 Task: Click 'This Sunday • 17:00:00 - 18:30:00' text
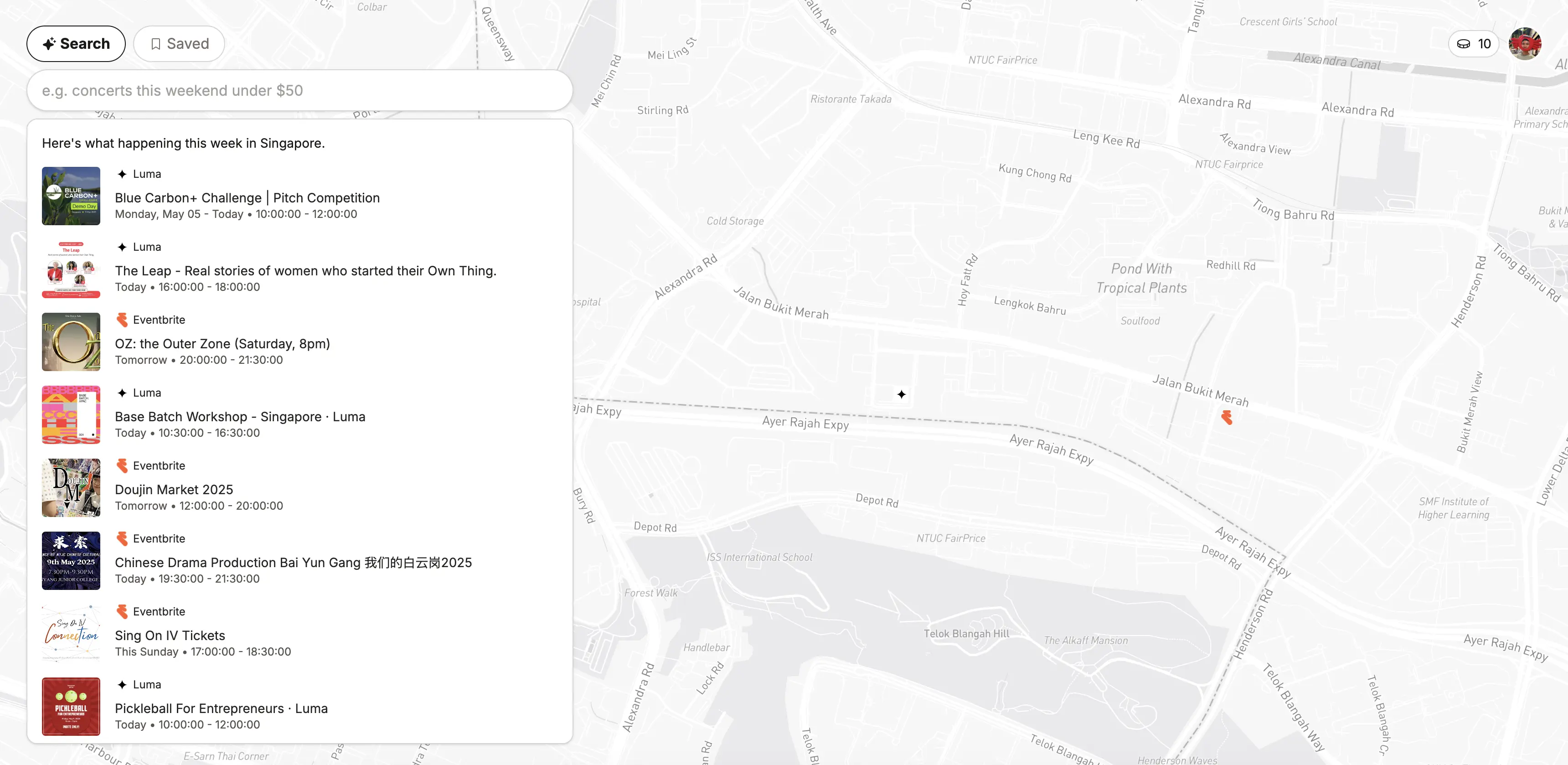pos(203,652)
